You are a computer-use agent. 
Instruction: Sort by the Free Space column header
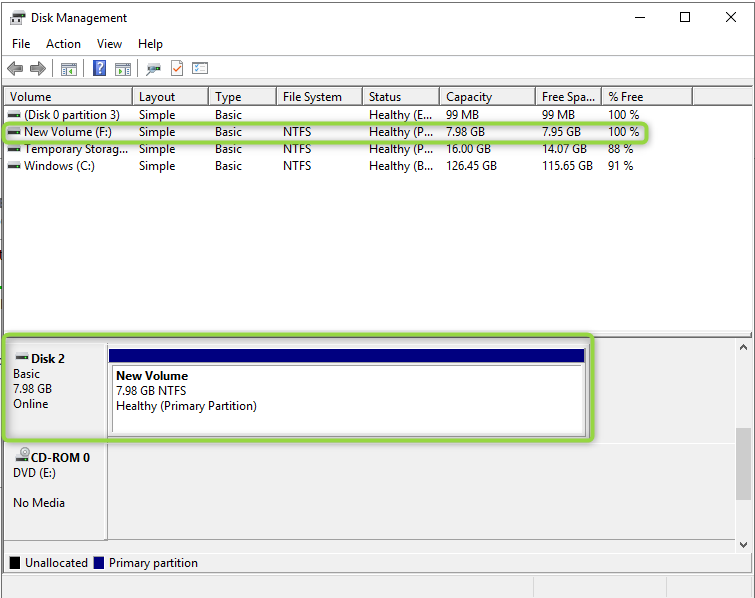point(569,96)
